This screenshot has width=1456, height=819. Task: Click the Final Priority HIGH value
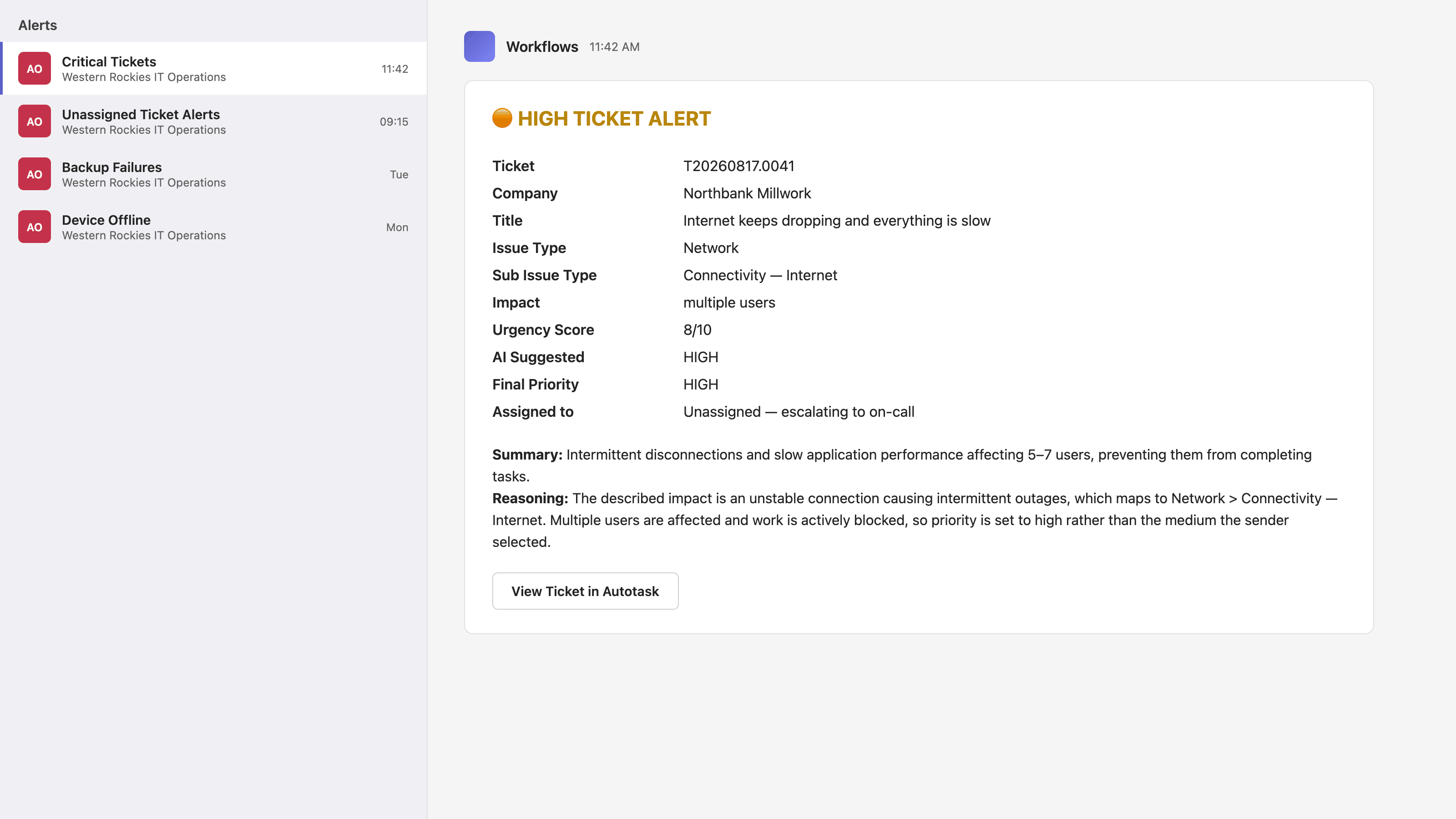click(701, 384)
